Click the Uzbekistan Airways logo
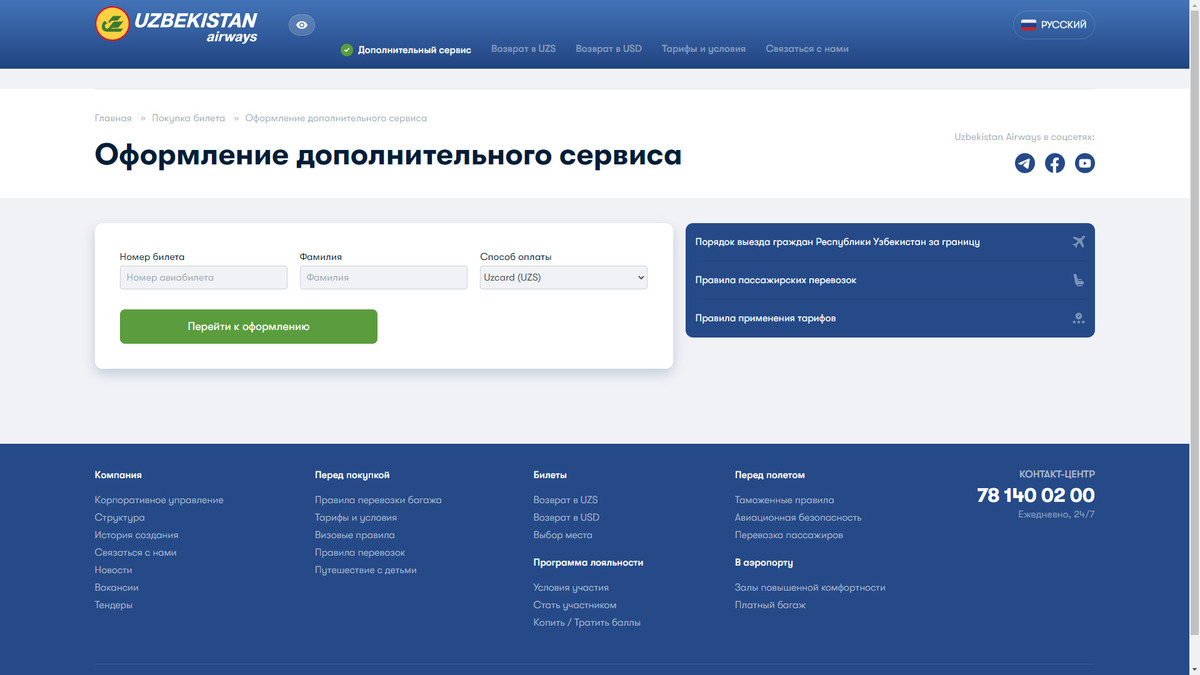The image size is (1200, 675). pos(176,25)
